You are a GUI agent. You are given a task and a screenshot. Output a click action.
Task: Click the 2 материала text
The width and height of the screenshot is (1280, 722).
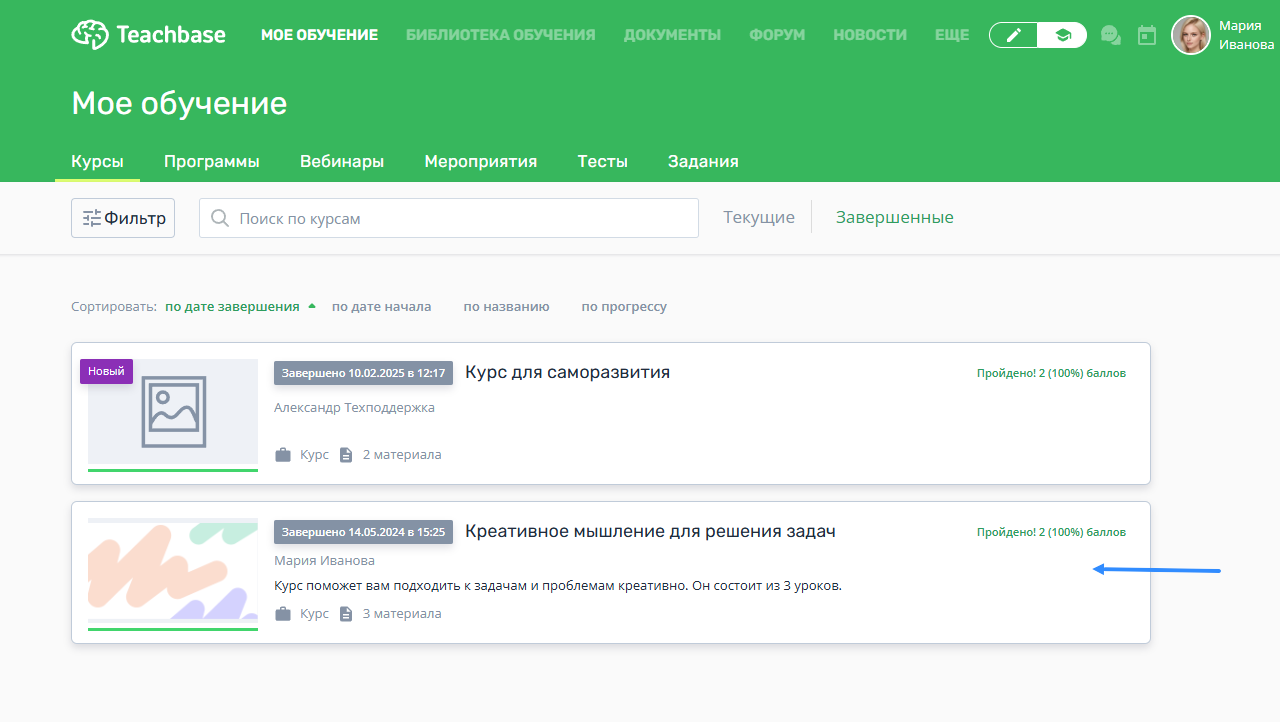tap(402, 455)
